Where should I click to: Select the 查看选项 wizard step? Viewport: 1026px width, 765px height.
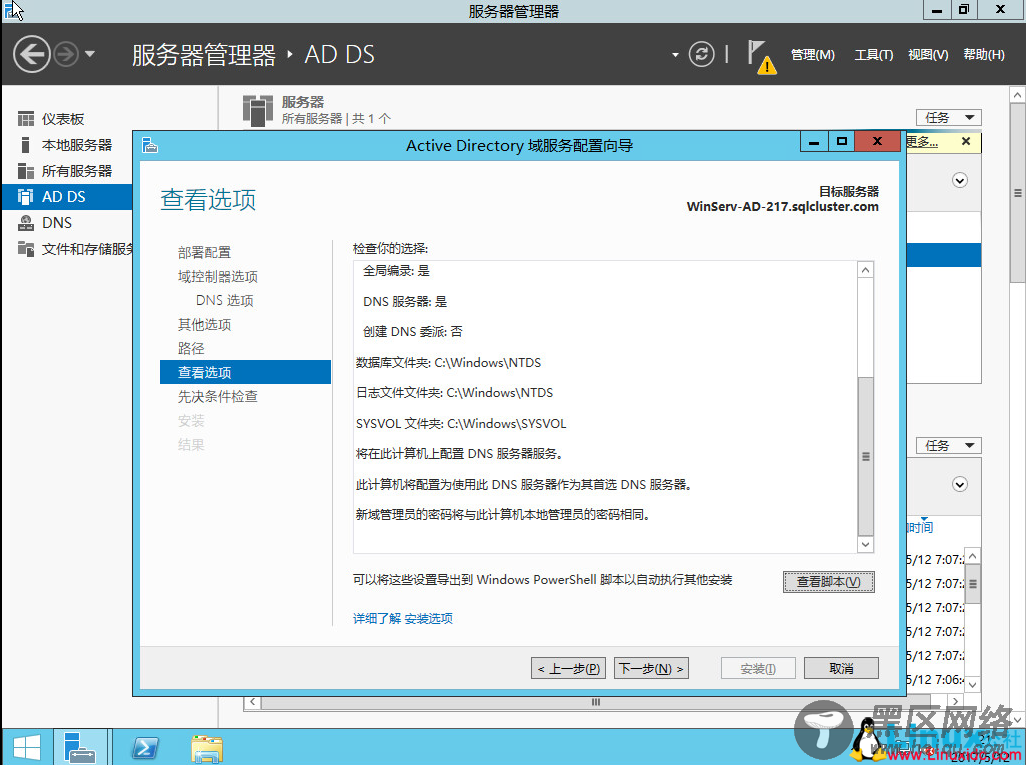(245, 372)
